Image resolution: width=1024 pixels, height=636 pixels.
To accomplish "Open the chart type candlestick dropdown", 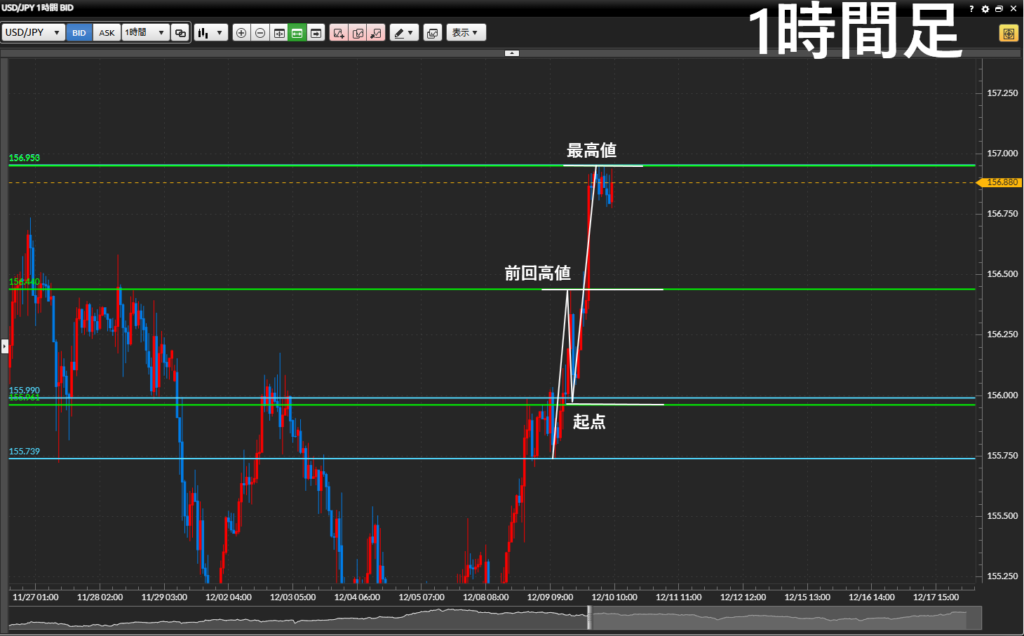I will click(210, 33).
